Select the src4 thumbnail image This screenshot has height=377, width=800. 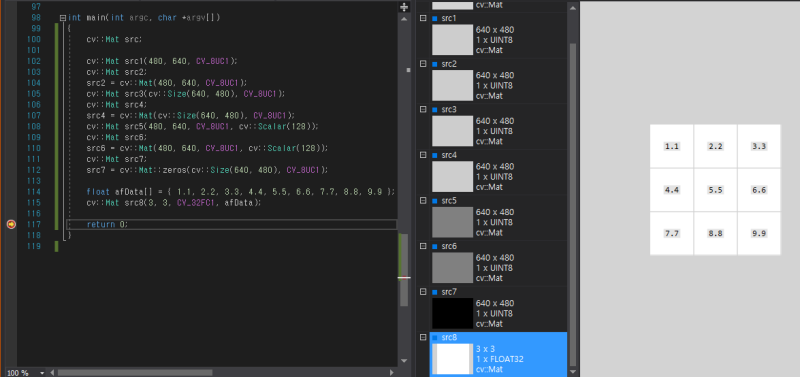[x=453, y=177]
